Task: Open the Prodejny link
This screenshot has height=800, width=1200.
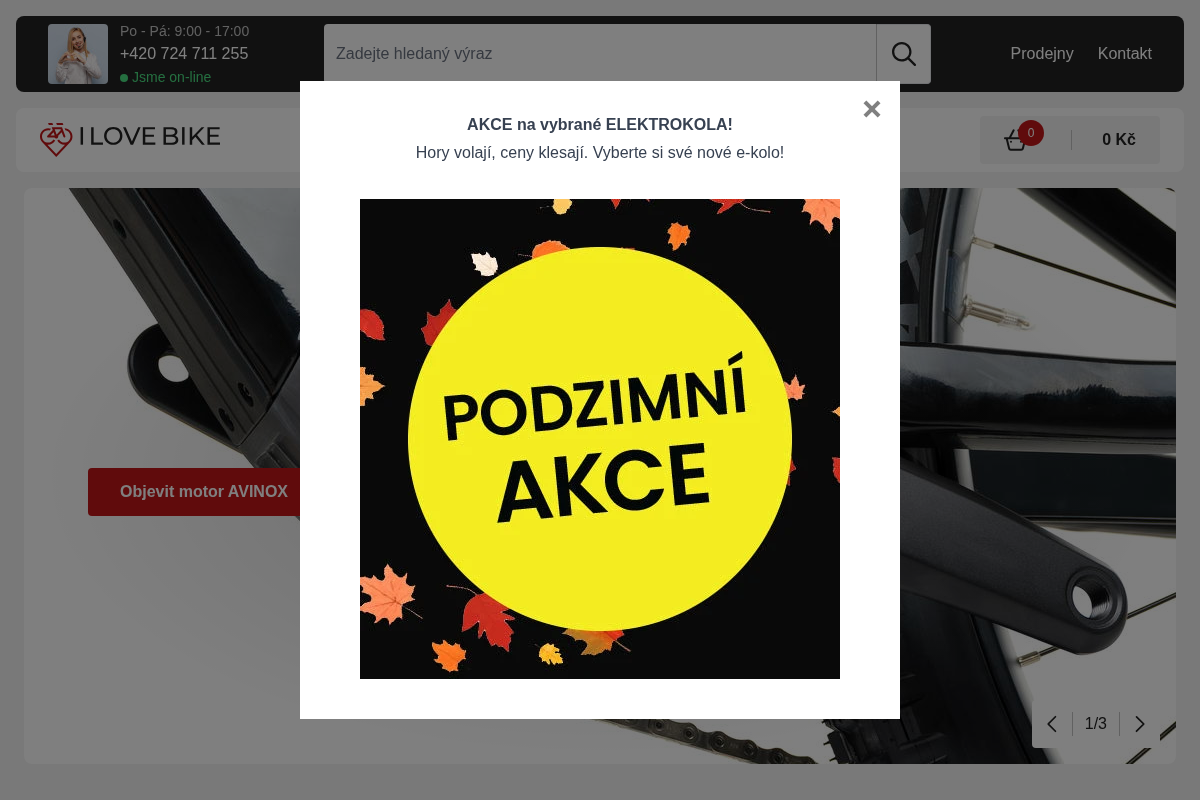Action: point(1042,54)
